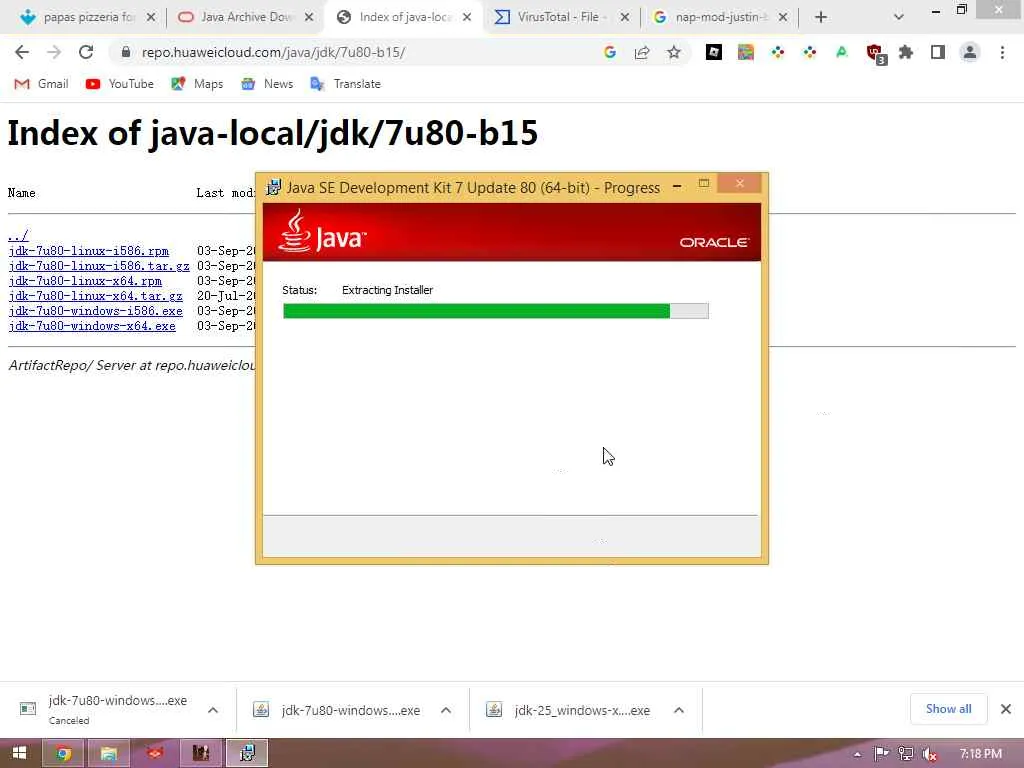
Task: View site information lock icon
Action: [126, 52]
